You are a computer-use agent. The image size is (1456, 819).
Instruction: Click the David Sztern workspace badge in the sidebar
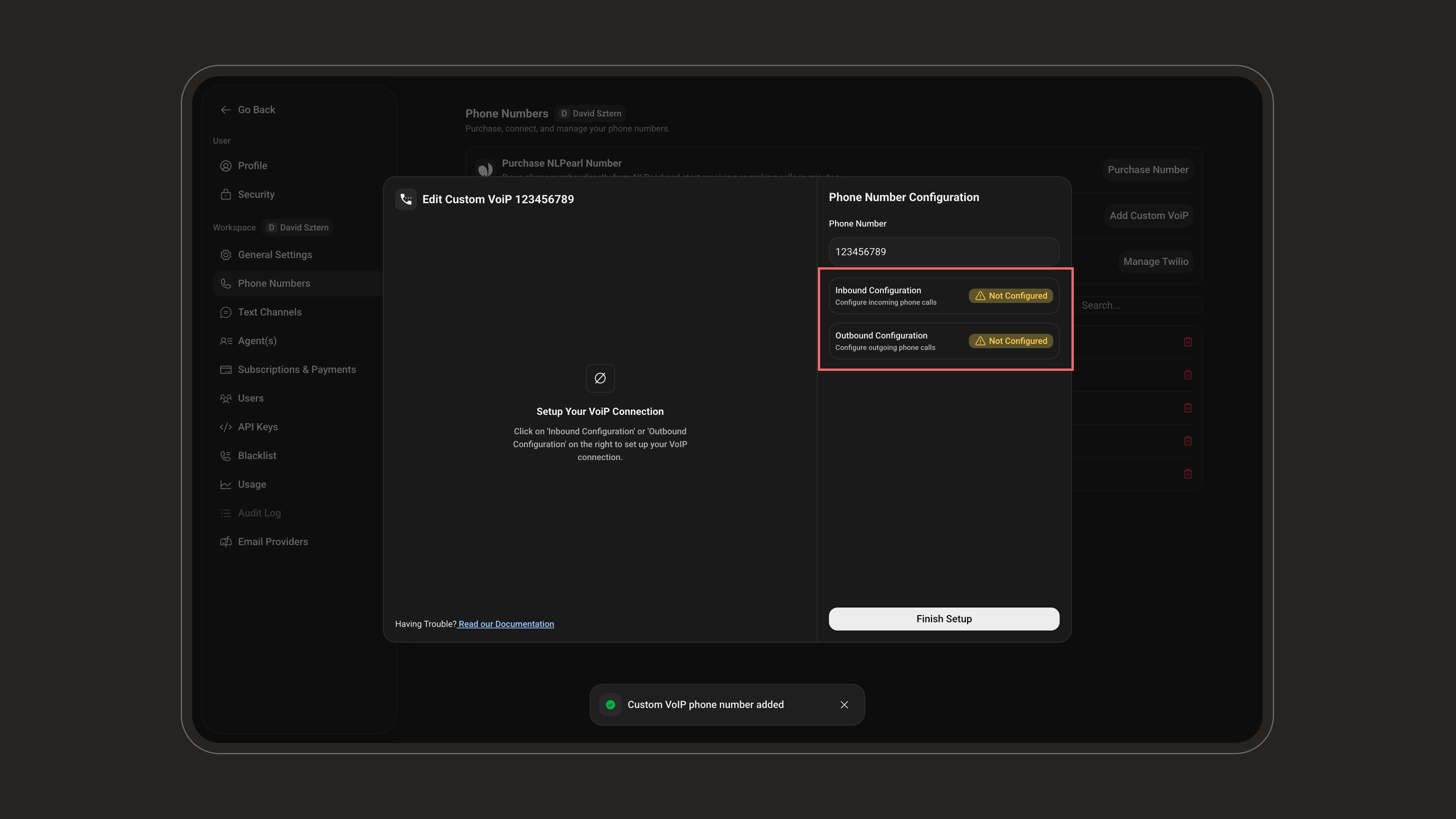point(298,228)
